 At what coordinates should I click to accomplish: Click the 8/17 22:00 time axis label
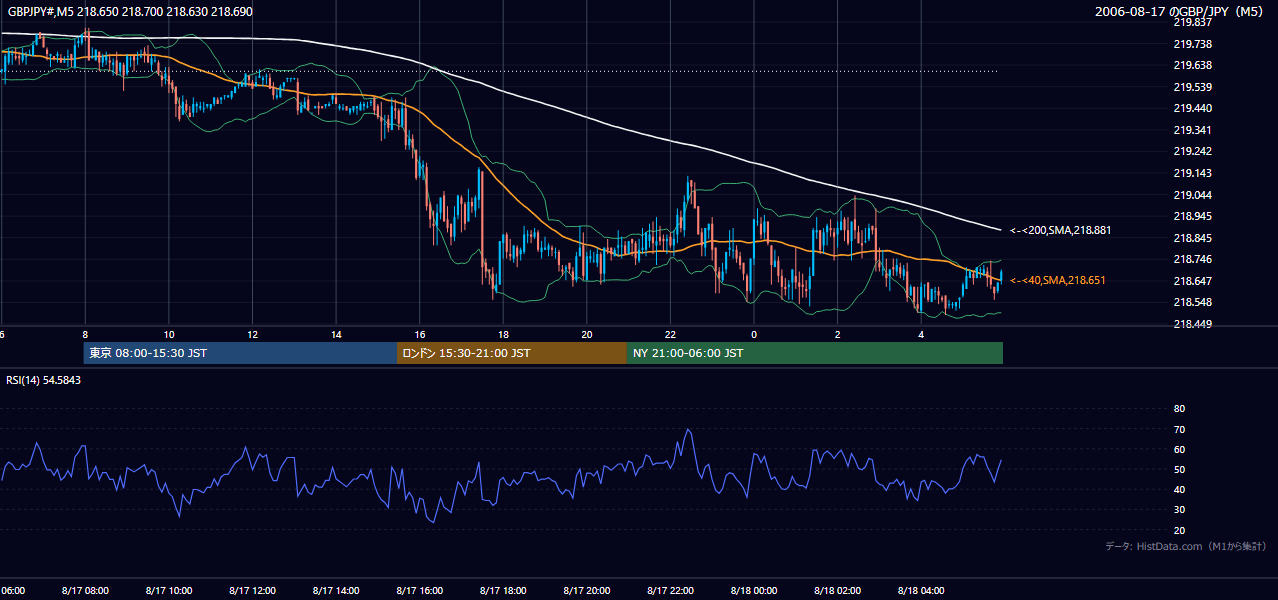coord(670,590)
